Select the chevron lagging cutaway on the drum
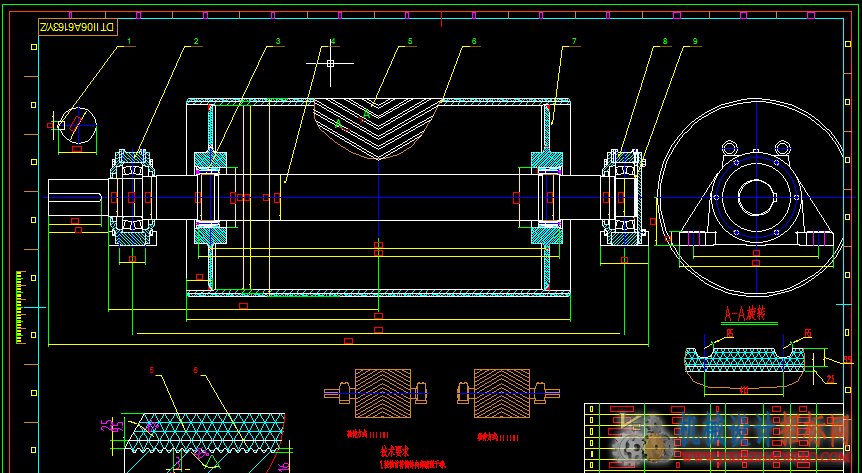The image size is (862, 473). (x=378, y=126)
